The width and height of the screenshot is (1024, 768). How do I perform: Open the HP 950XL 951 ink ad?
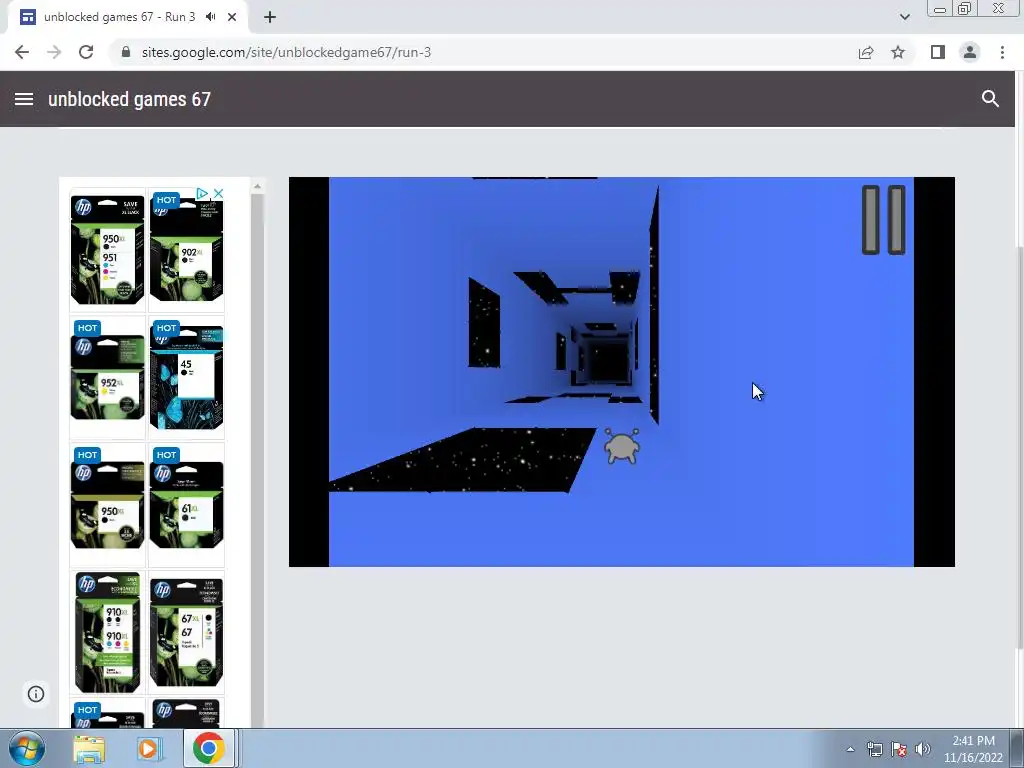[x=108, y=250]
